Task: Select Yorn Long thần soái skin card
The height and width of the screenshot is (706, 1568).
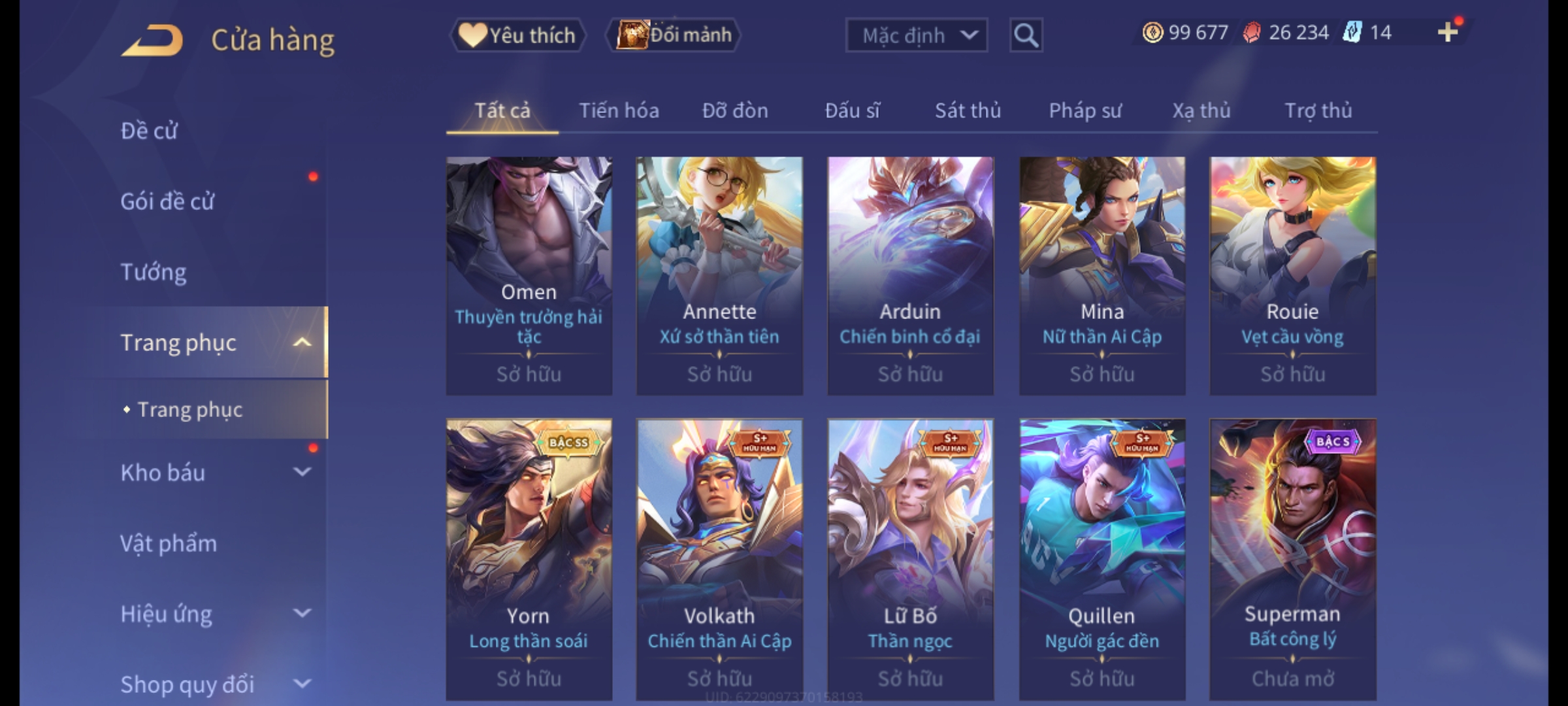Action: 529,560
